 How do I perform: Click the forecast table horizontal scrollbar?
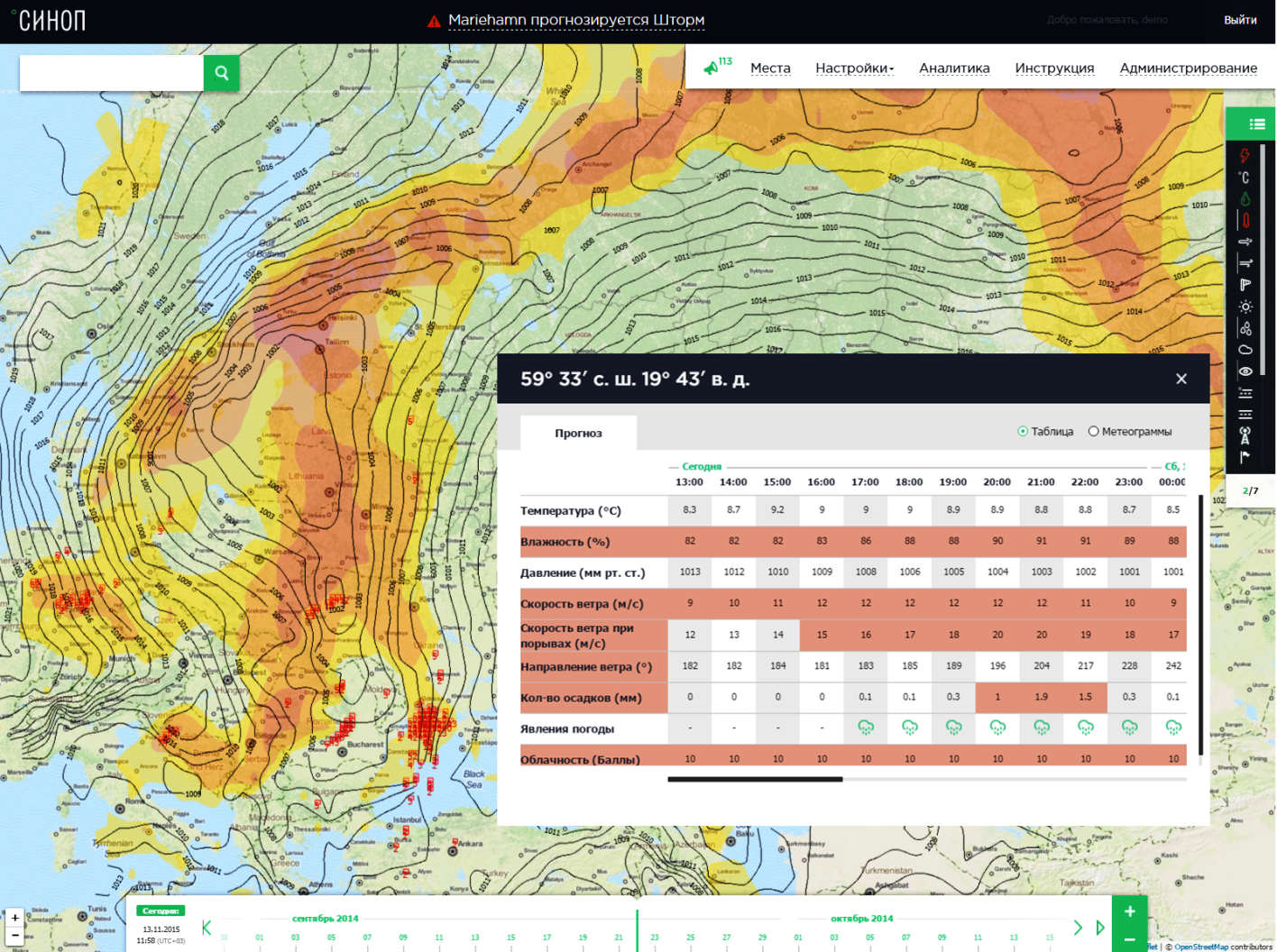755,779
